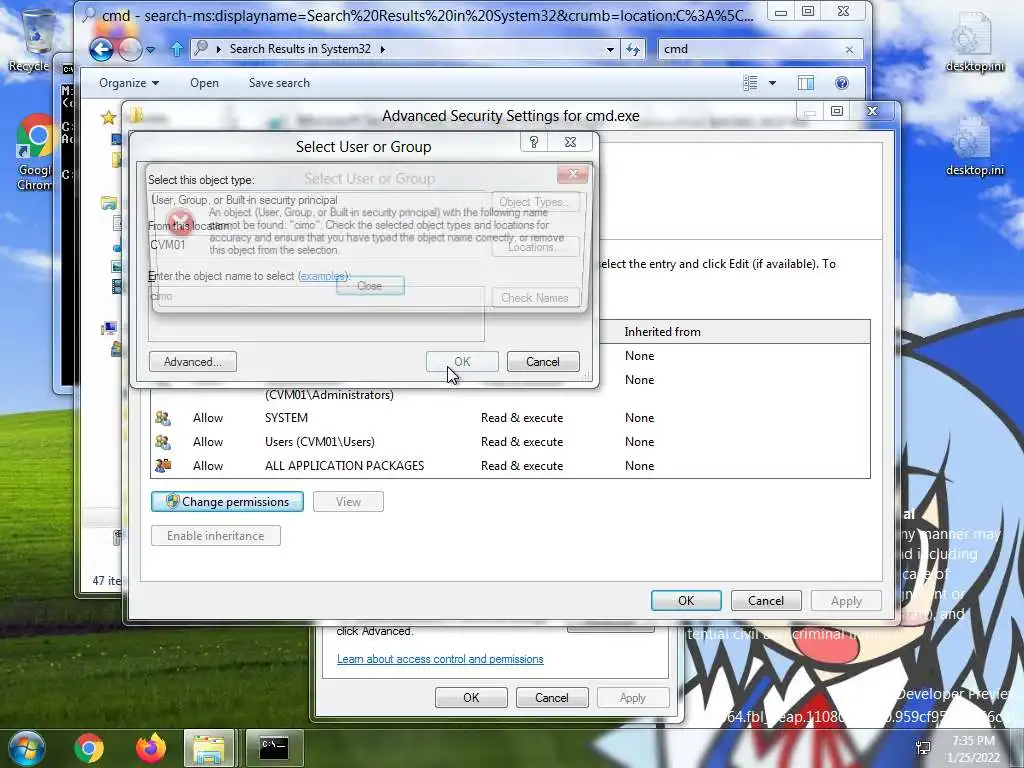Screen dimensions: 1024x768
Task: Open the examples link
Action: (323, 276)
